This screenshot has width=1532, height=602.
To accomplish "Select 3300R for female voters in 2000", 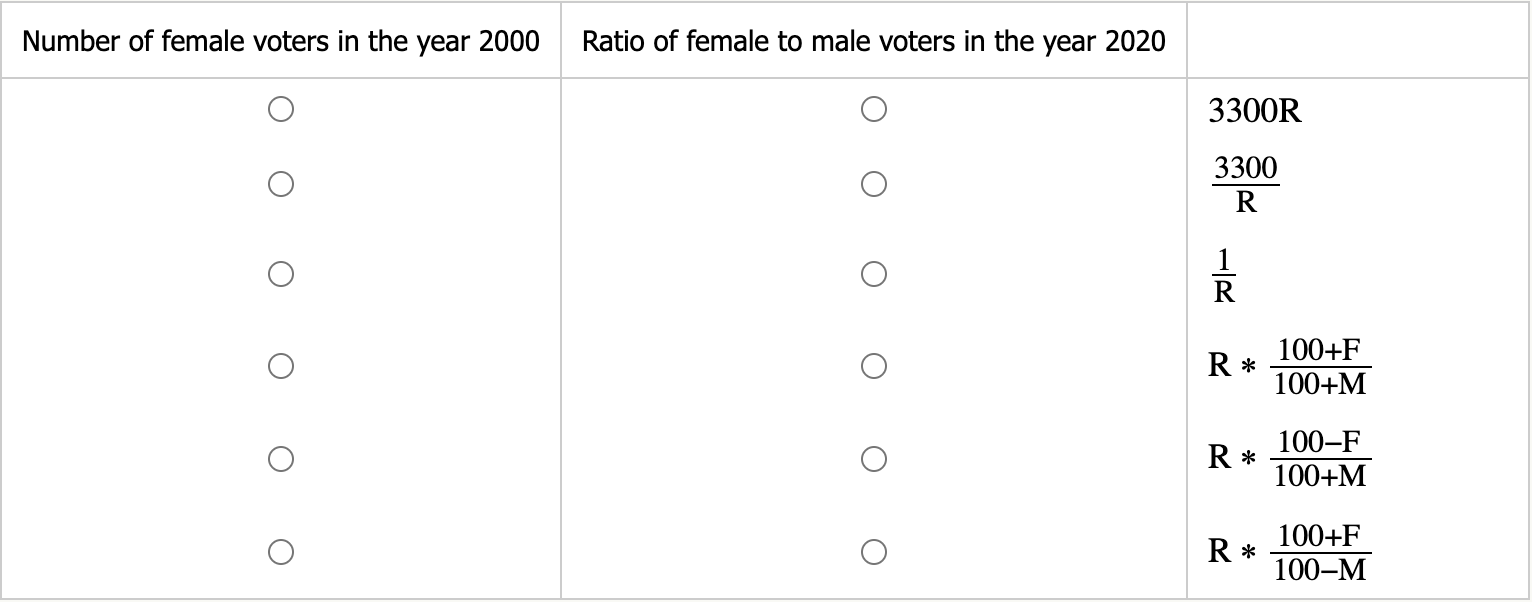I will pos(280,108).
